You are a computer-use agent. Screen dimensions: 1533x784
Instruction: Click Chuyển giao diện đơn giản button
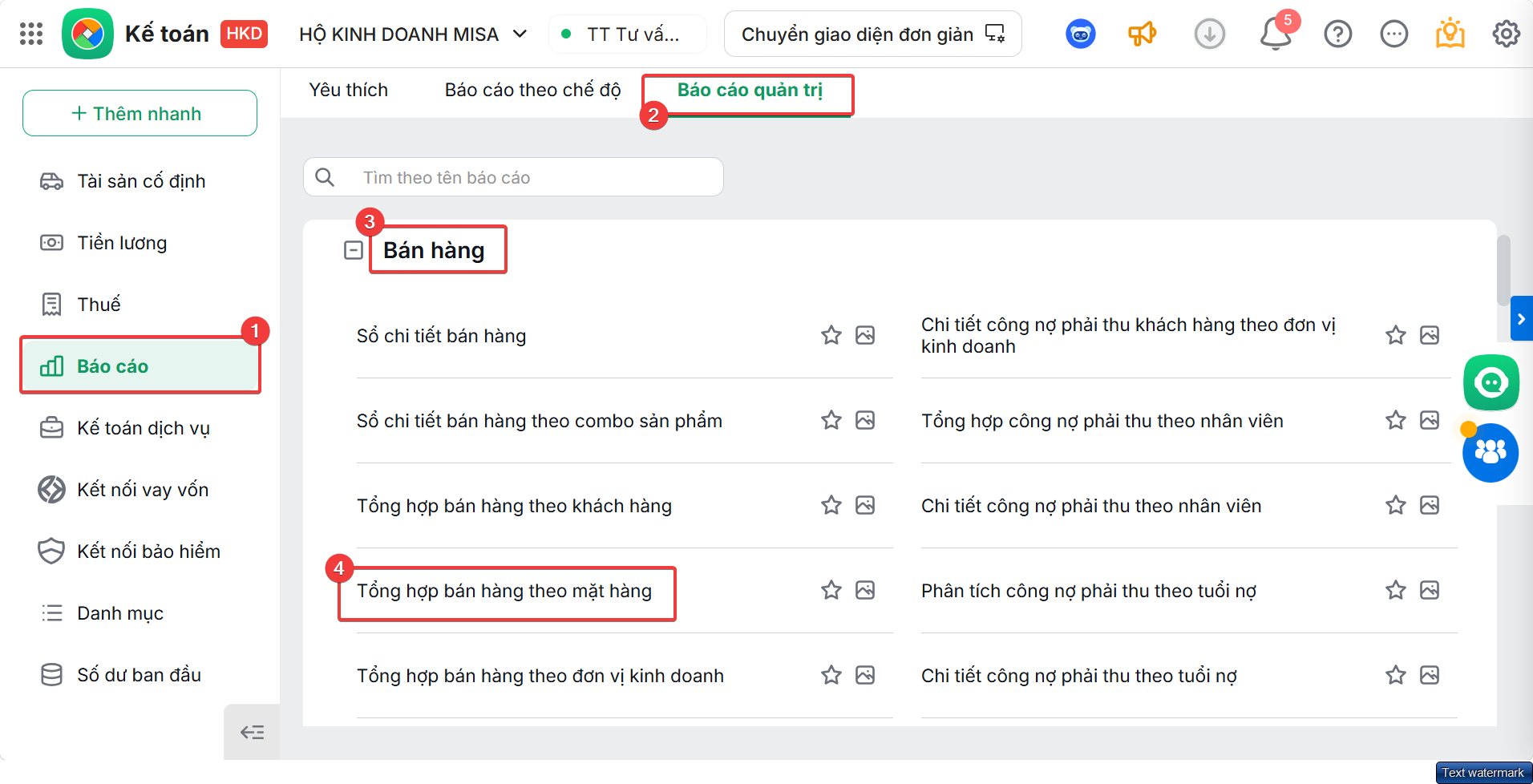(872, 34)
